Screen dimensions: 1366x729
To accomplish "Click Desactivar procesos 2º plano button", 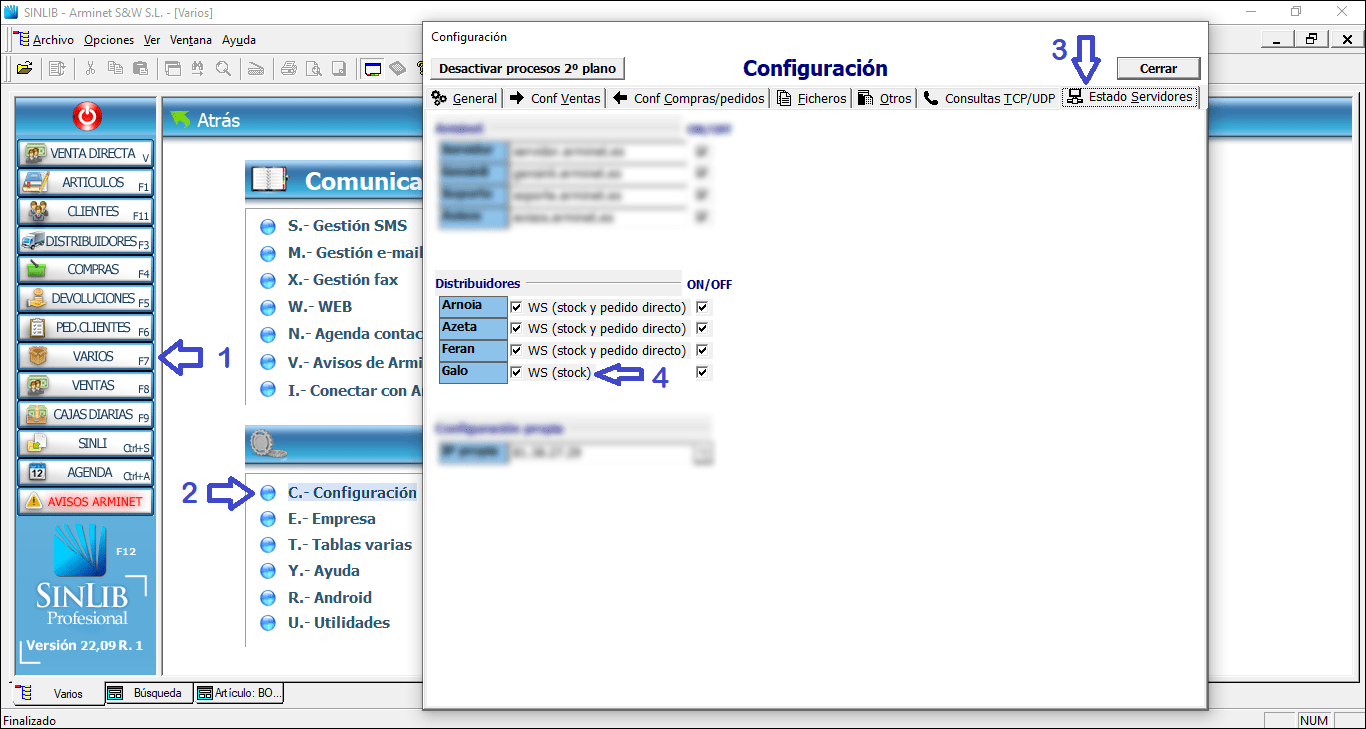I will pos(528,68).
